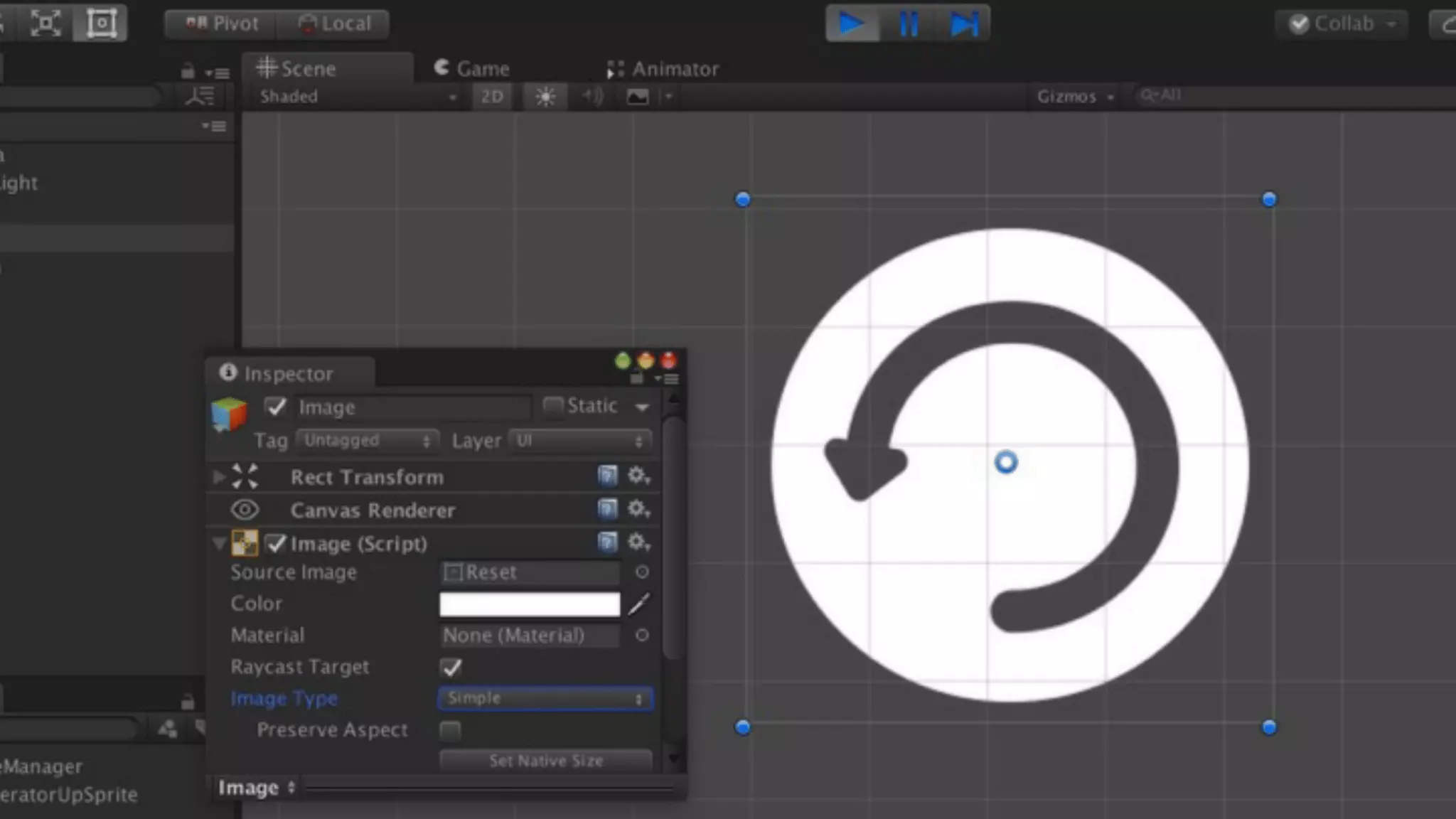
Task: Switch to the Game tab
Action: (x=472, y=68)
